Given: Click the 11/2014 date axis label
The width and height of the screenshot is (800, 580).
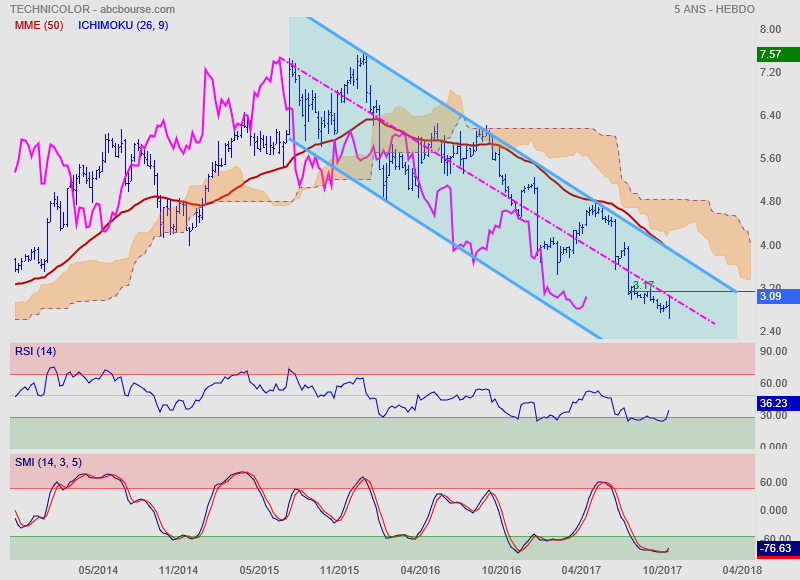Looking at the screenshot, I should click(x=178, y=570).
